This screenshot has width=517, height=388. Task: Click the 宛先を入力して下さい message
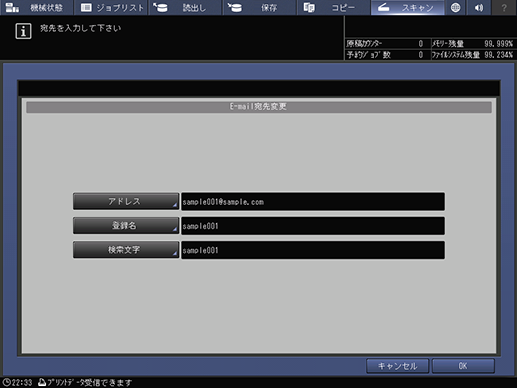click(80, 28)
